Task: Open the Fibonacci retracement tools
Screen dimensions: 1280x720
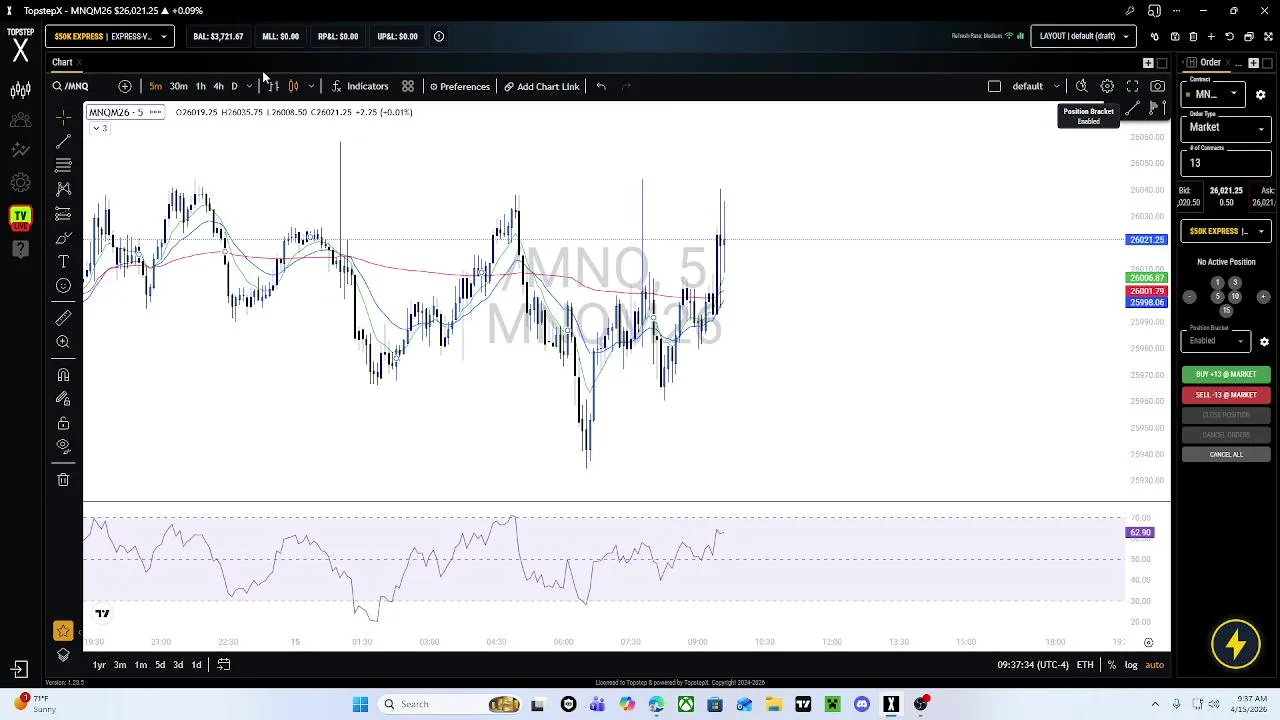Action: pyautogui.click(x=63, y=165)
